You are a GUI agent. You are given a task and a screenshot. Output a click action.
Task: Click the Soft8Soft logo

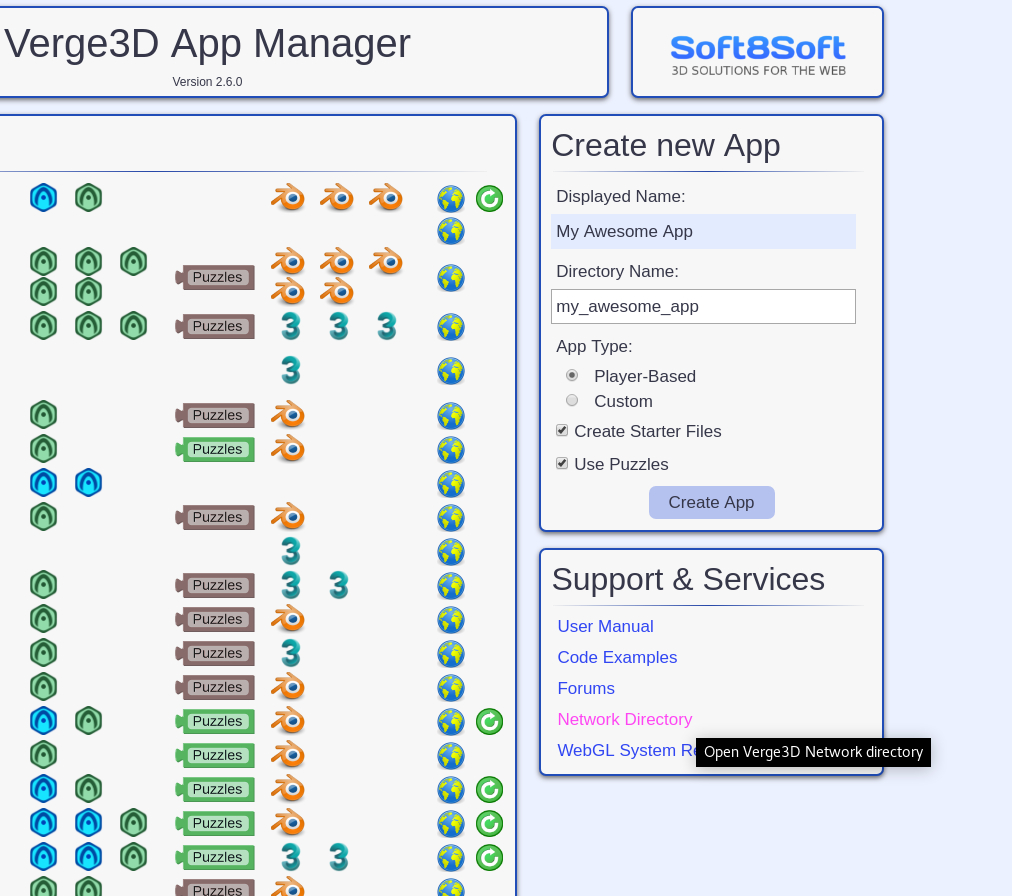tap(758, 55)
